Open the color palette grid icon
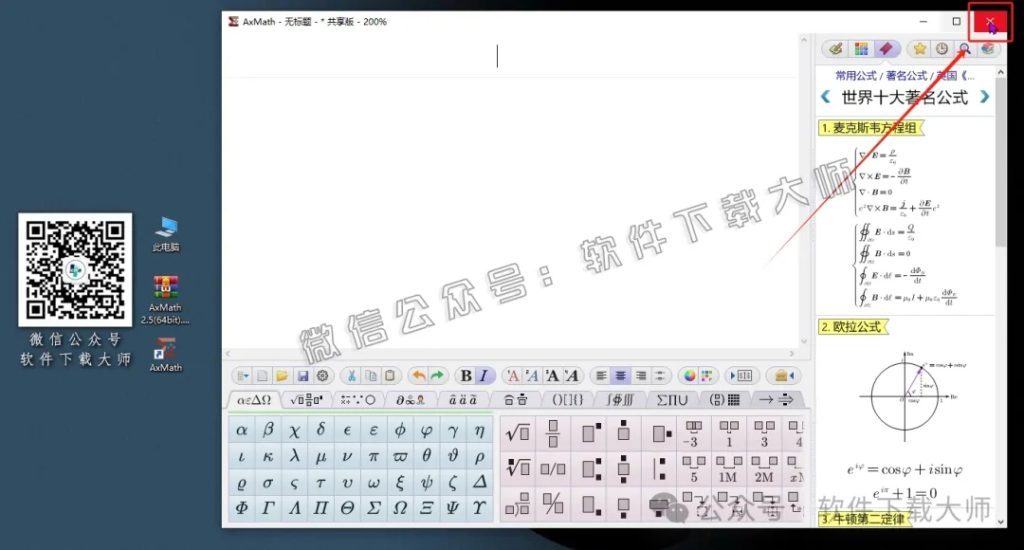Screen dimensions: 1024x550 [707, 376]
